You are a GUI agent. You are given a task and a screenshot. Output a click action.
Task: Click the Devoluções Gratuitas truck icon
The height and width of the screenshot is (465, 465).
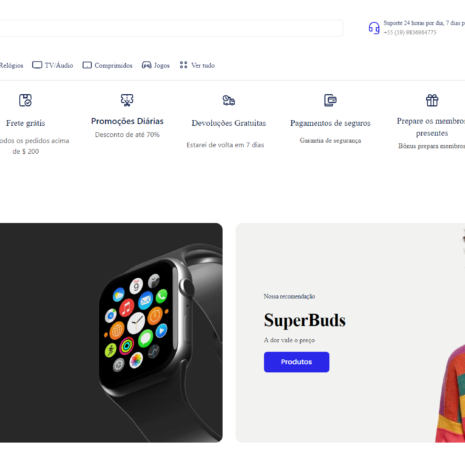[229, 100]
